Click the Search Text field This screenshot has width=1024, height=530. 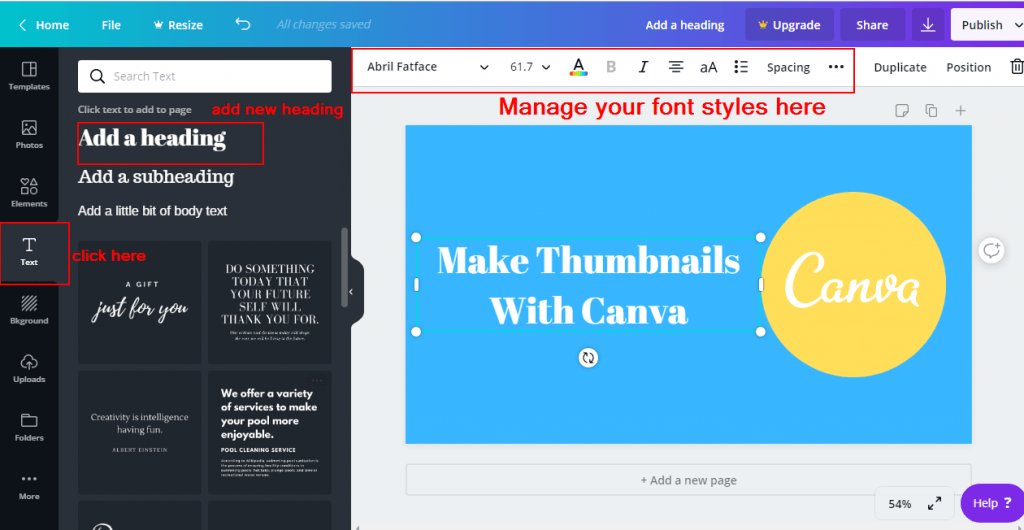(x=204, y=76)
